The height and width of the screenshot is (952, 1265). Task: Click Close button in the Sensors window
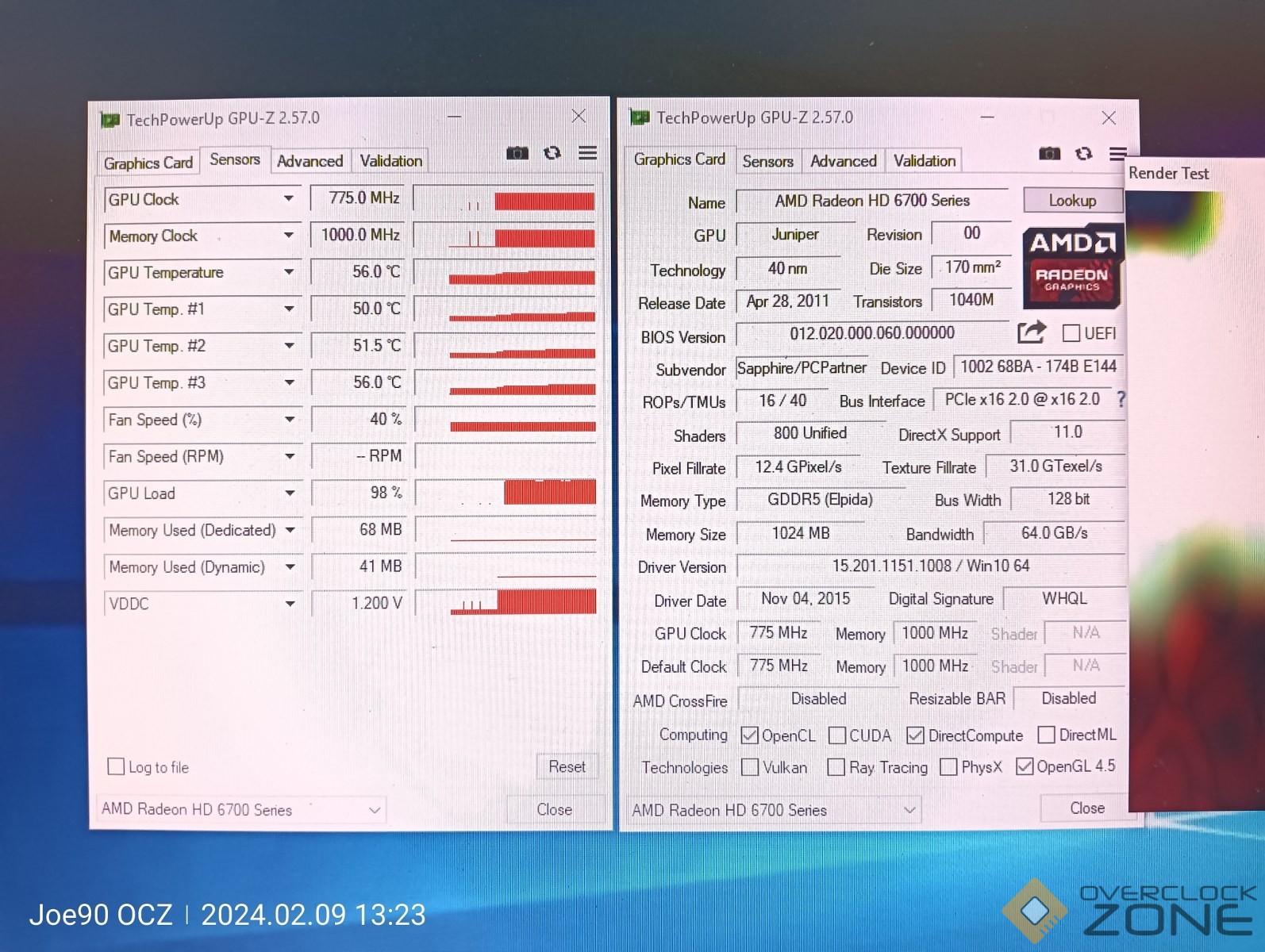[554, 809]
